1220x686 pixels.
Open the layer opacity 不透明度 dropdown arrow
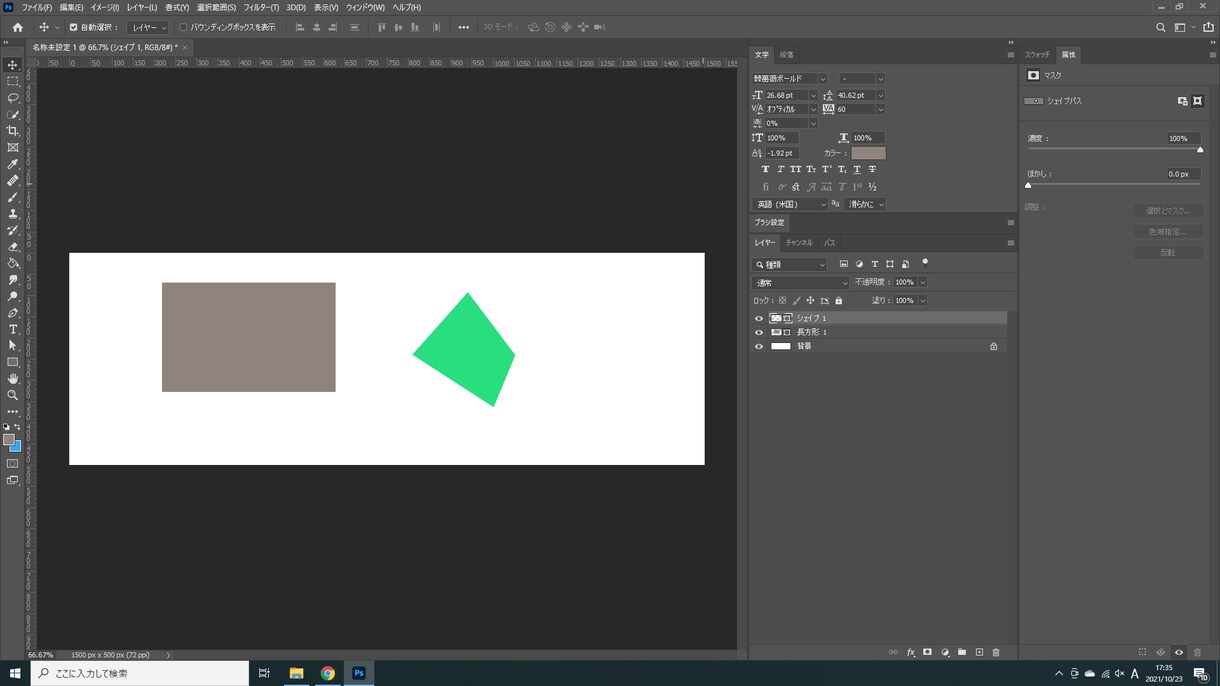[922, 283]
